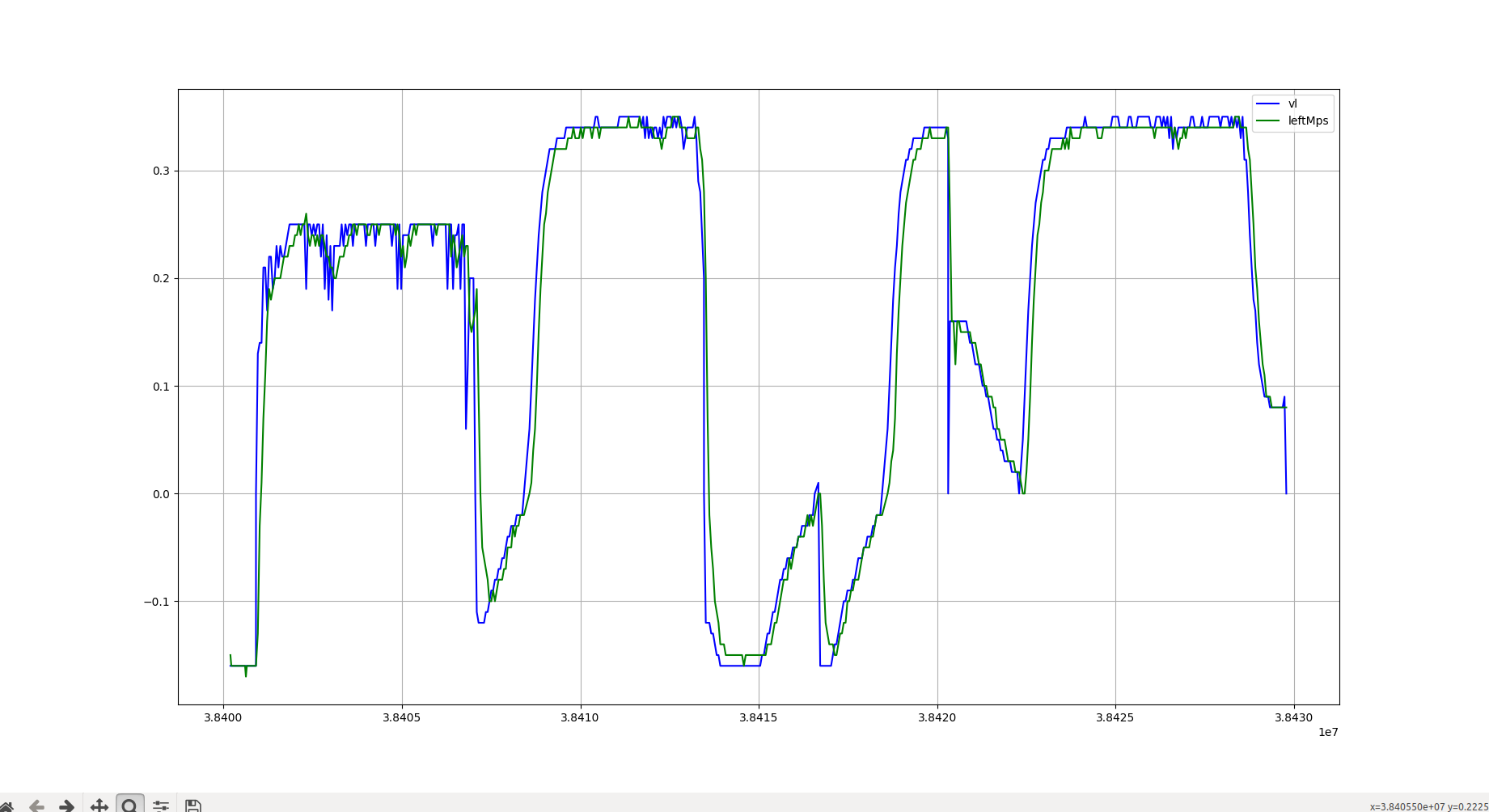
Task: Click x-axis tick label 3.8425
Action: coord(1115,717)
